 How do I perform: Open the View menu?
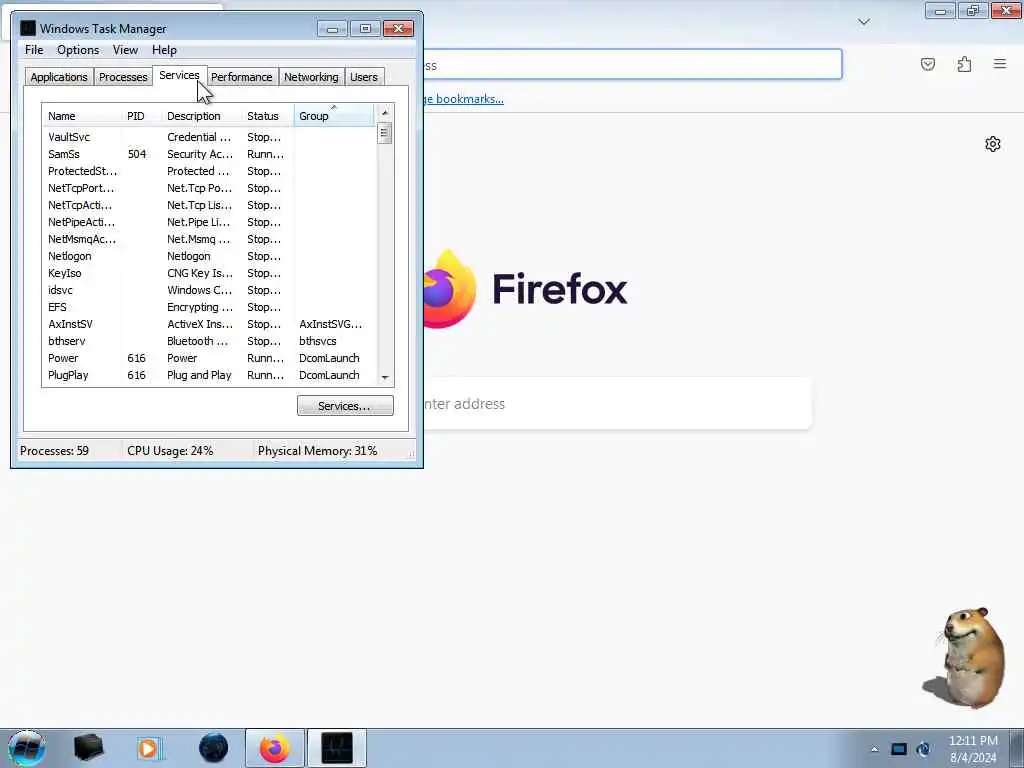(x=125, y=50)
